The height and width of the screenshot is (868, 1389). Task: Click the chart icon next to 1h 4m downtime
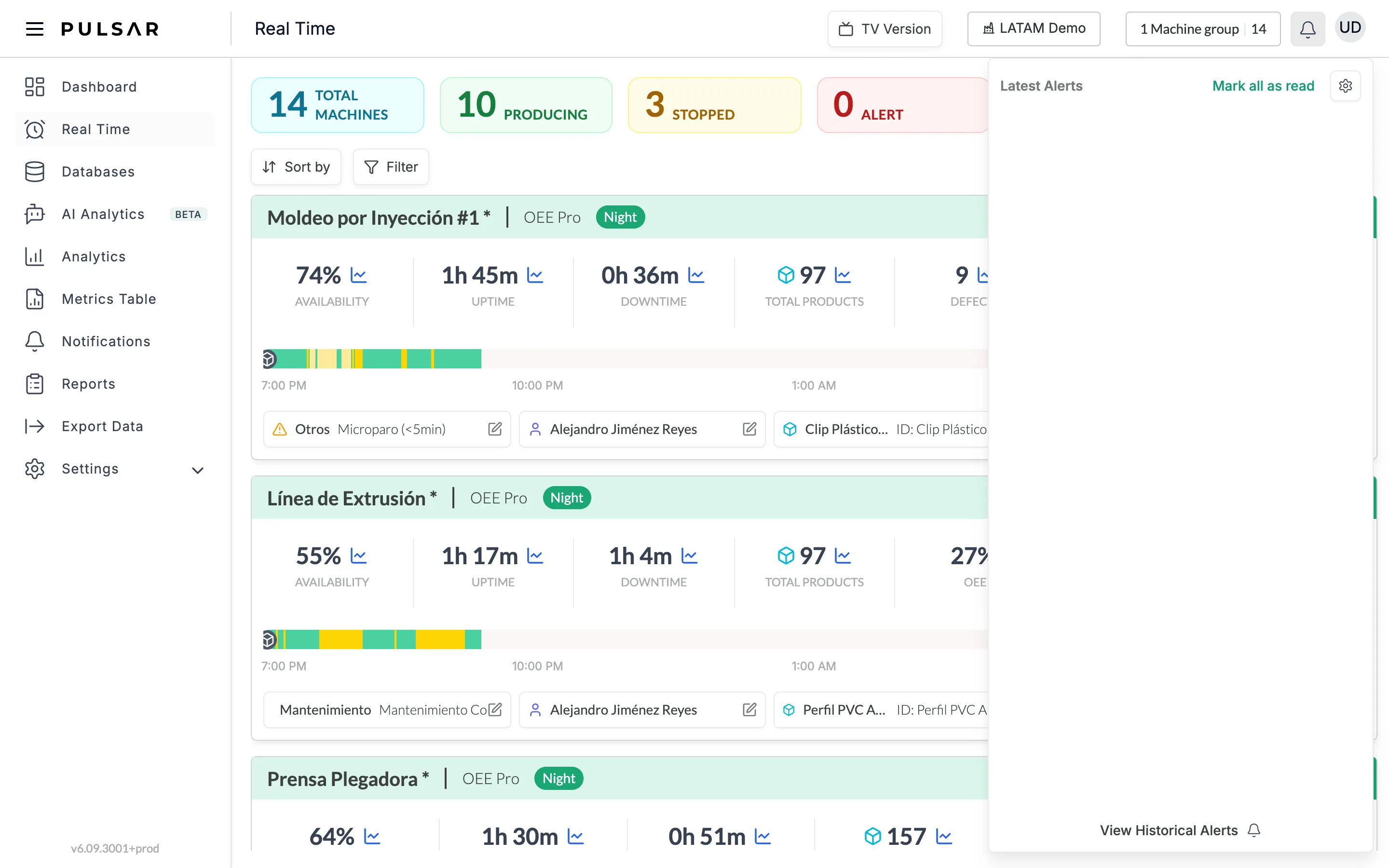point(689,556)
